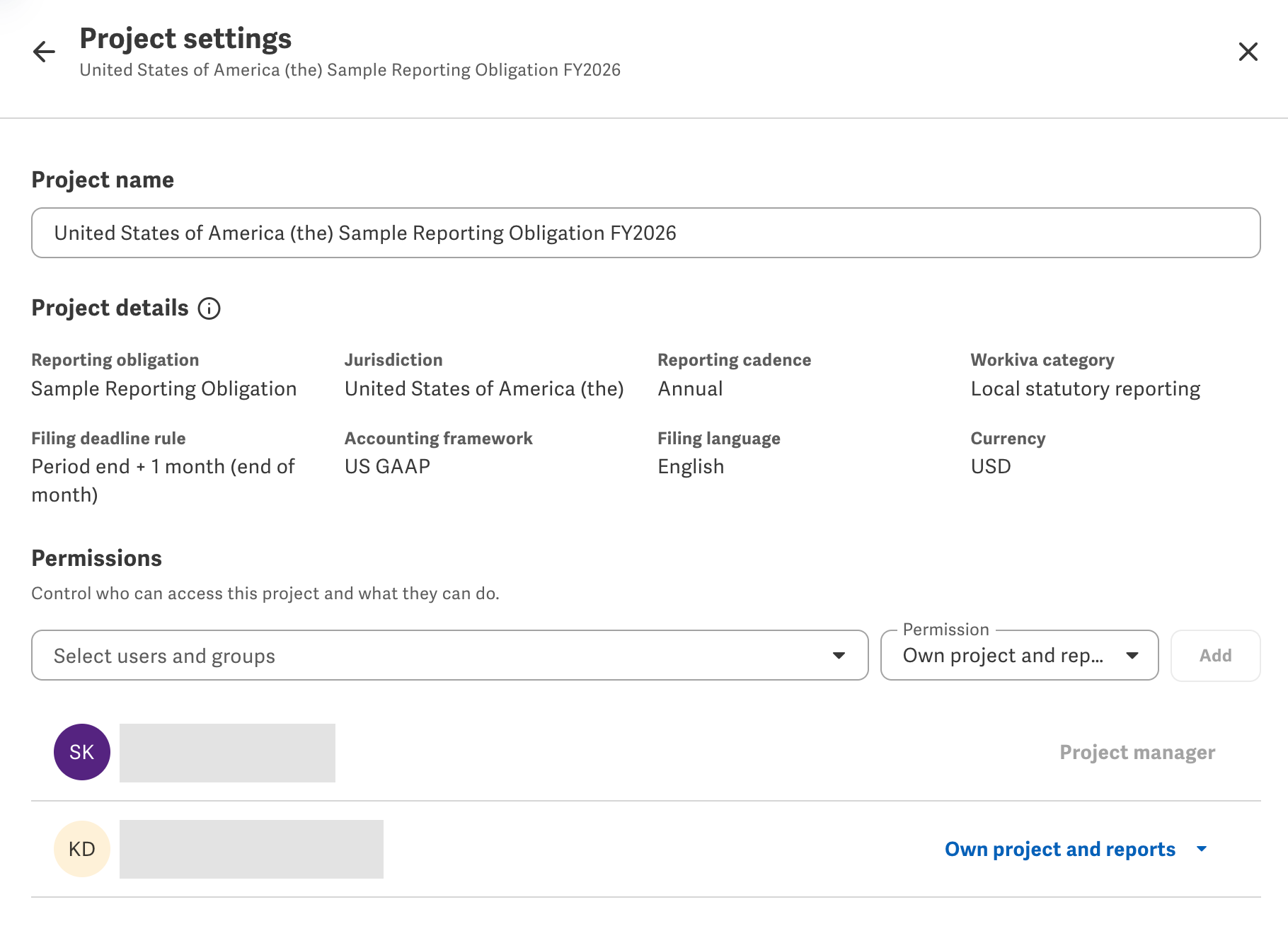Click the KD user avatar
The image size is (1288, 931).
(x=82, y=849)
